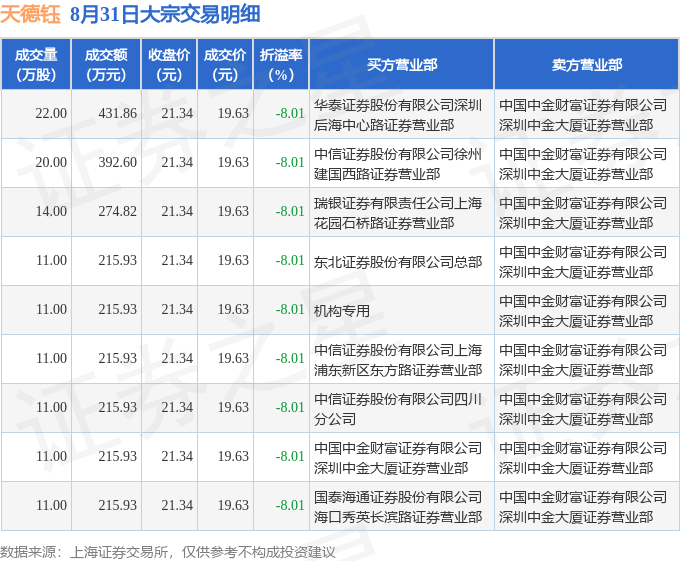Click buyer 瑞银证券上海花园石桥路证券营业部
The height and width of the screenshot is (561, 680).
click(398, 213)
